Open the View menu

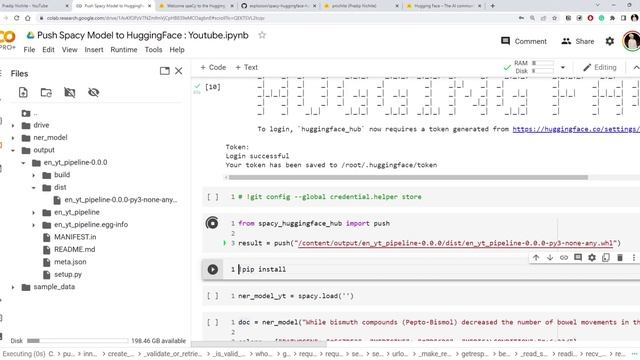(x=69, y=50)
